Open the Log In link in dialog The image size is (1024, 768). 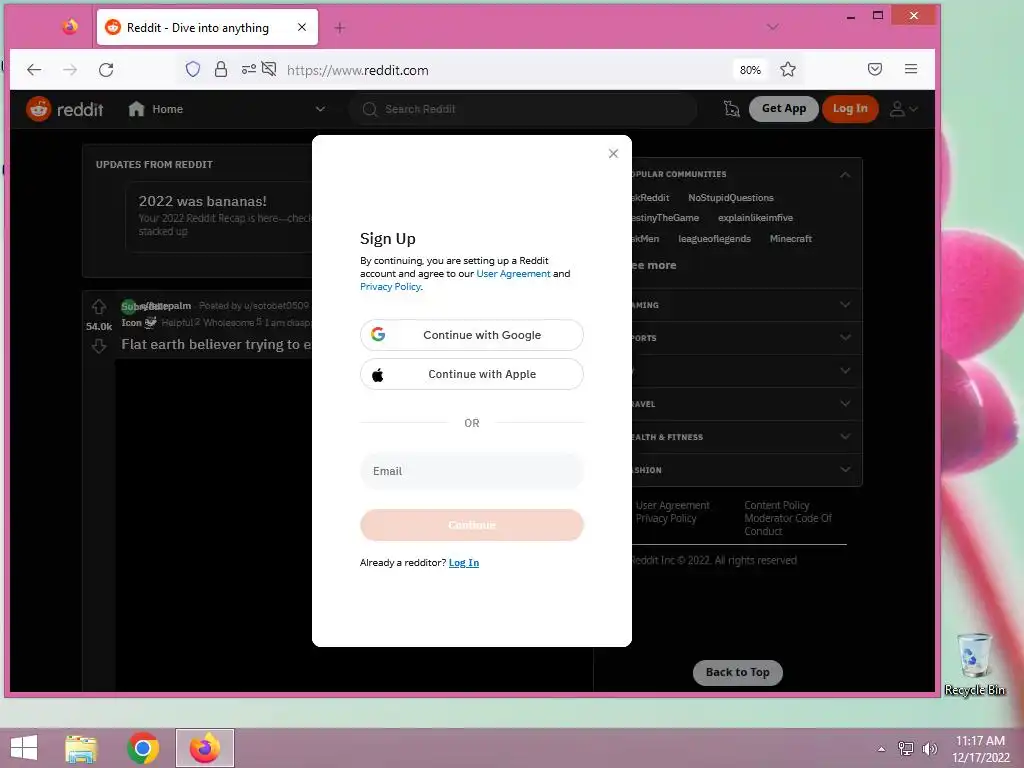click(464, 563)
